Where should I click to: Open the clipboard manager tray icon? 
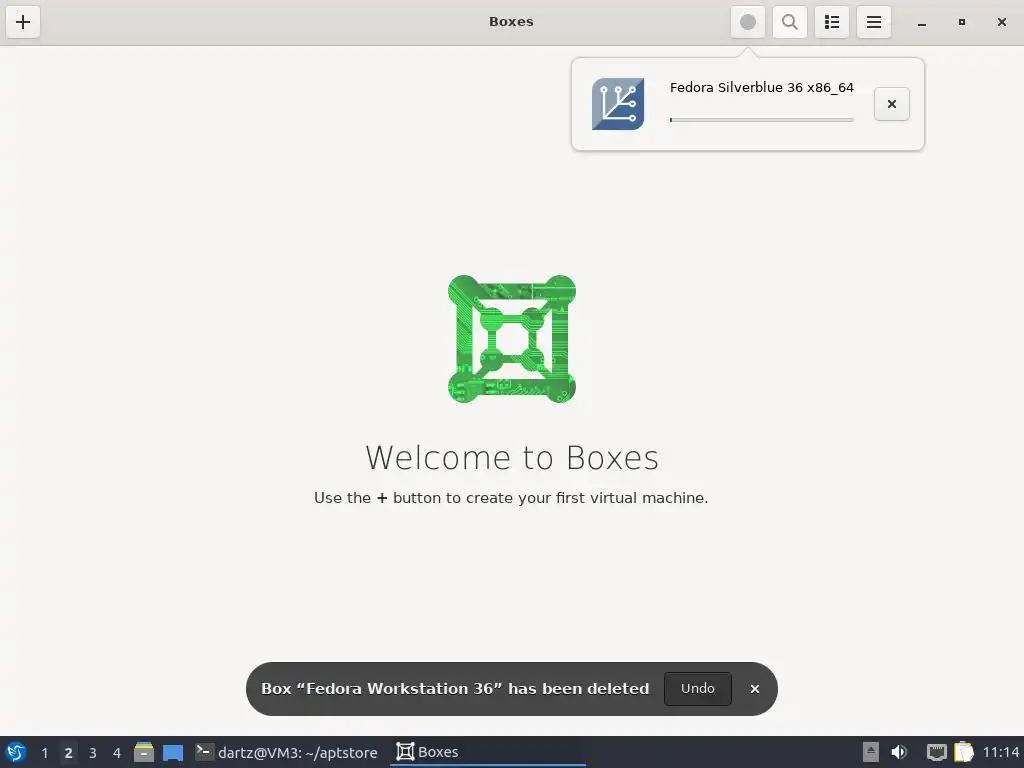964,752
